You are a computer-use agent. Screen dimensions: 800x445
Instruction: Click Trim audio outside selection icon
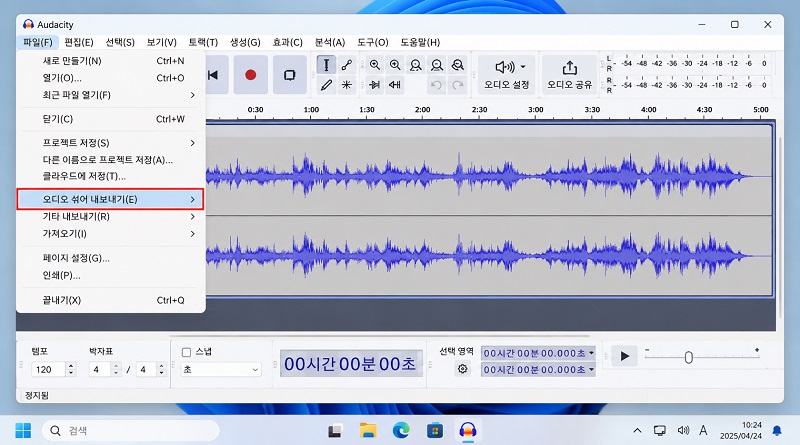pos(374,85)
